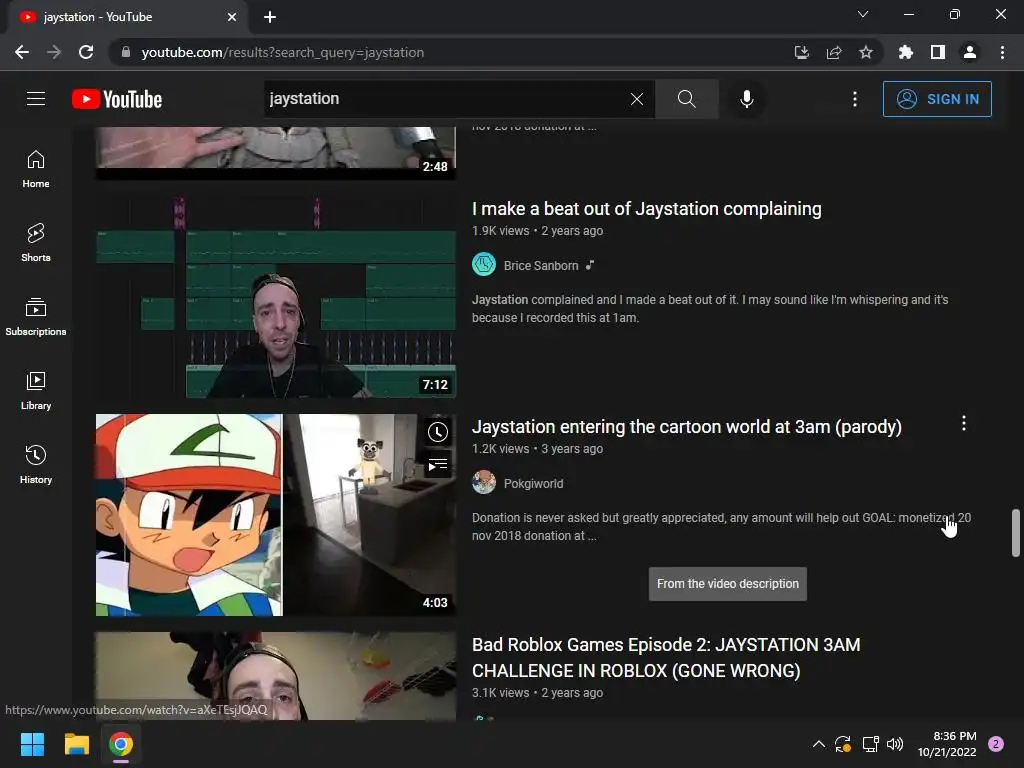Open File Explorer from taskbar
The width and height of the screenshot is (1024, 768).
[x=76, y=744]
